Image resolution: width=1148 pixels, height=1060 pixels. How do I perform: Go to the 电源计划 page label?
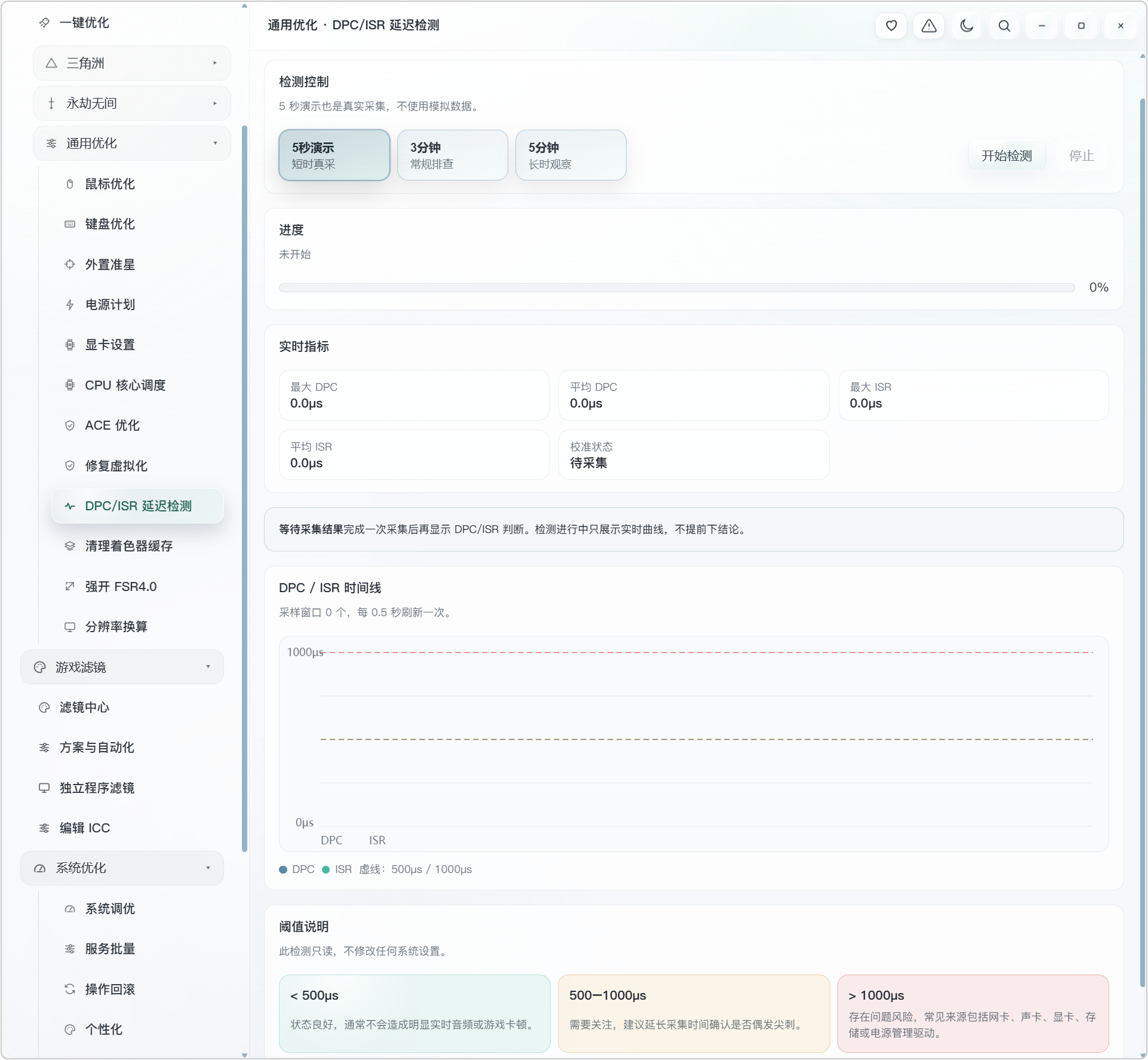[x=110, y=305]
